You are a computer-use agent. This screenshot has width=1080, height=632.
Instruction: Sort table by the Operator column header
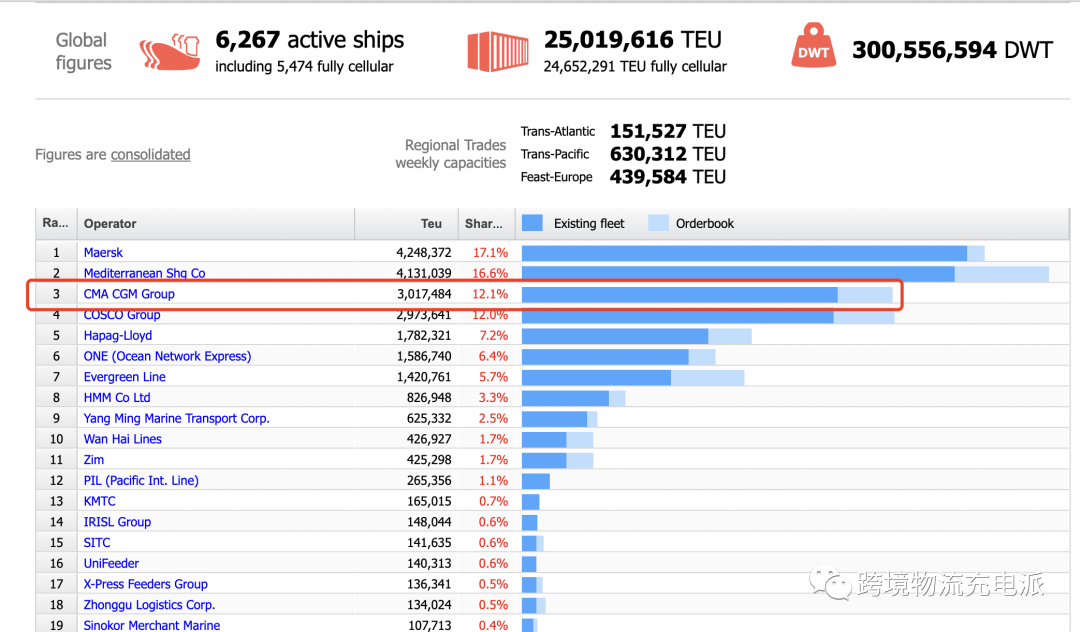[216, 223]
